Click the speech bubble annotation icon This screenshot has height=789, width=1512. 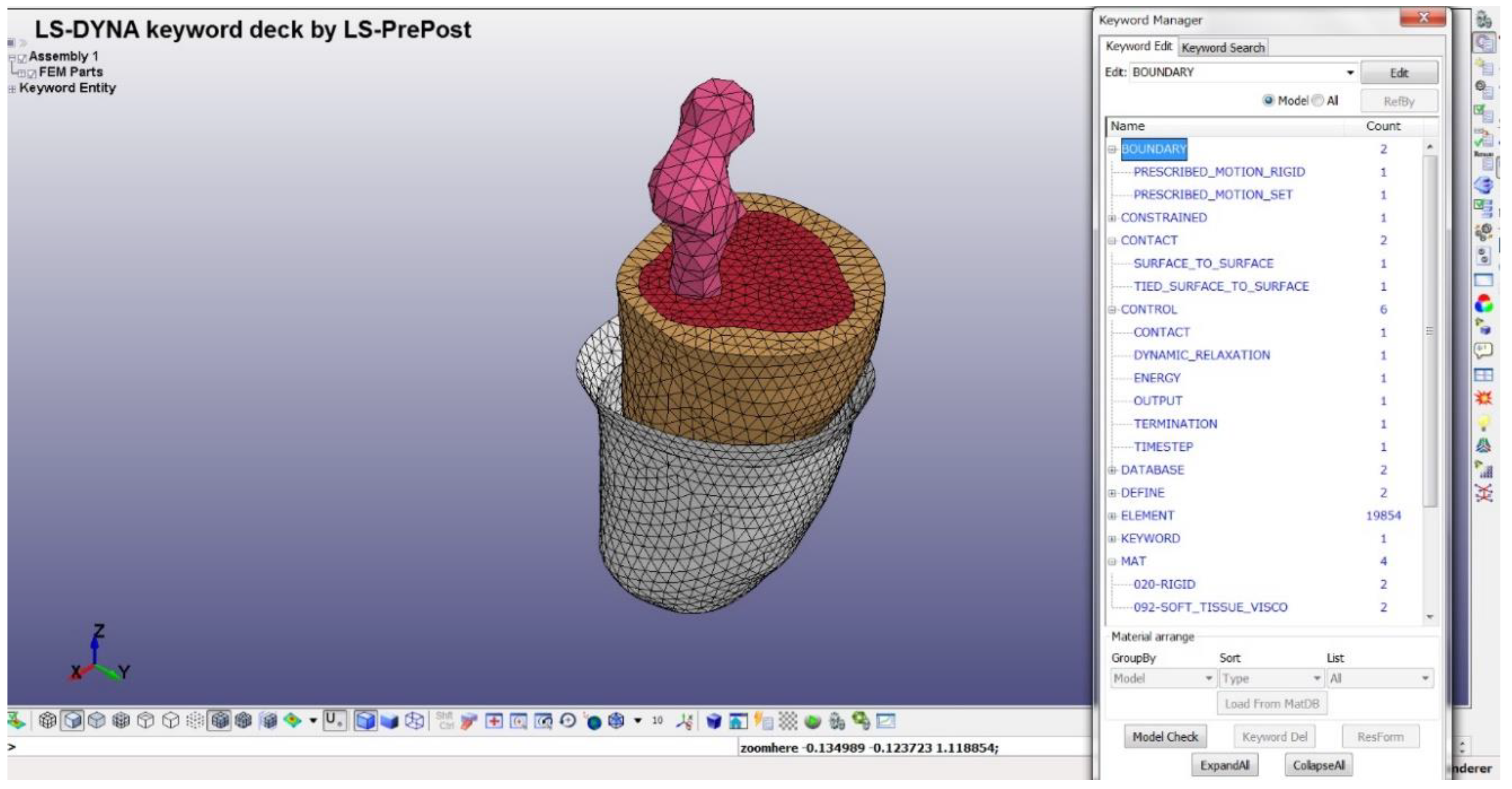[x=1484, y=351]
